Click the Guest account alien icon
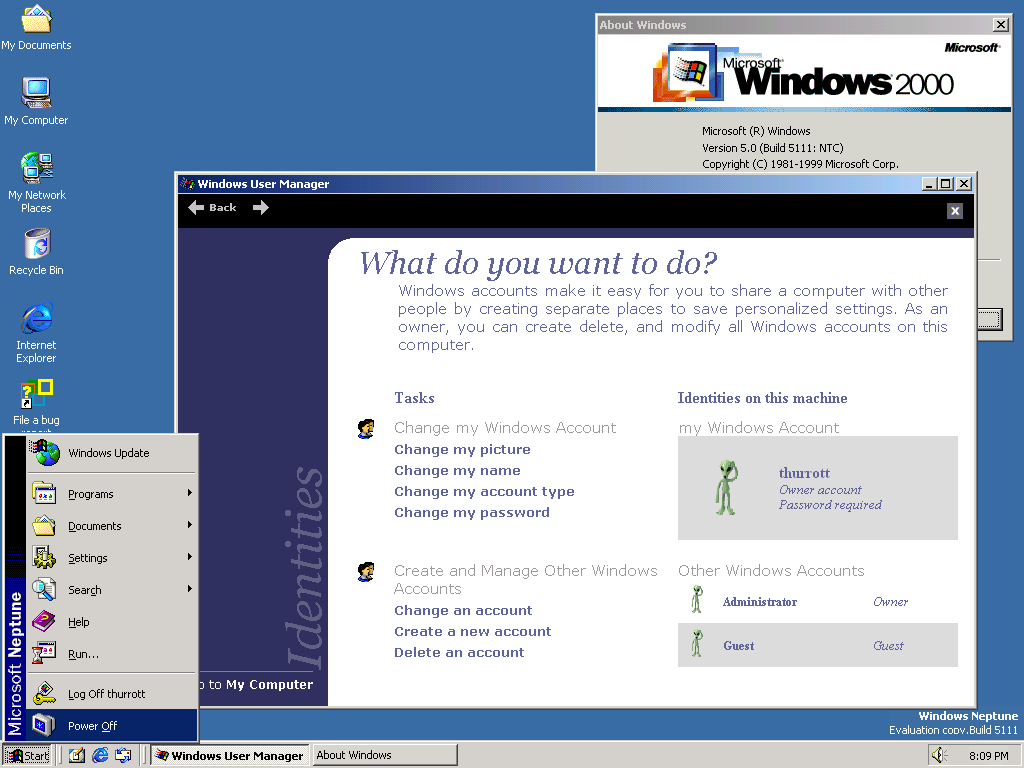This screenshot has height=768, width=1024. 697,645
